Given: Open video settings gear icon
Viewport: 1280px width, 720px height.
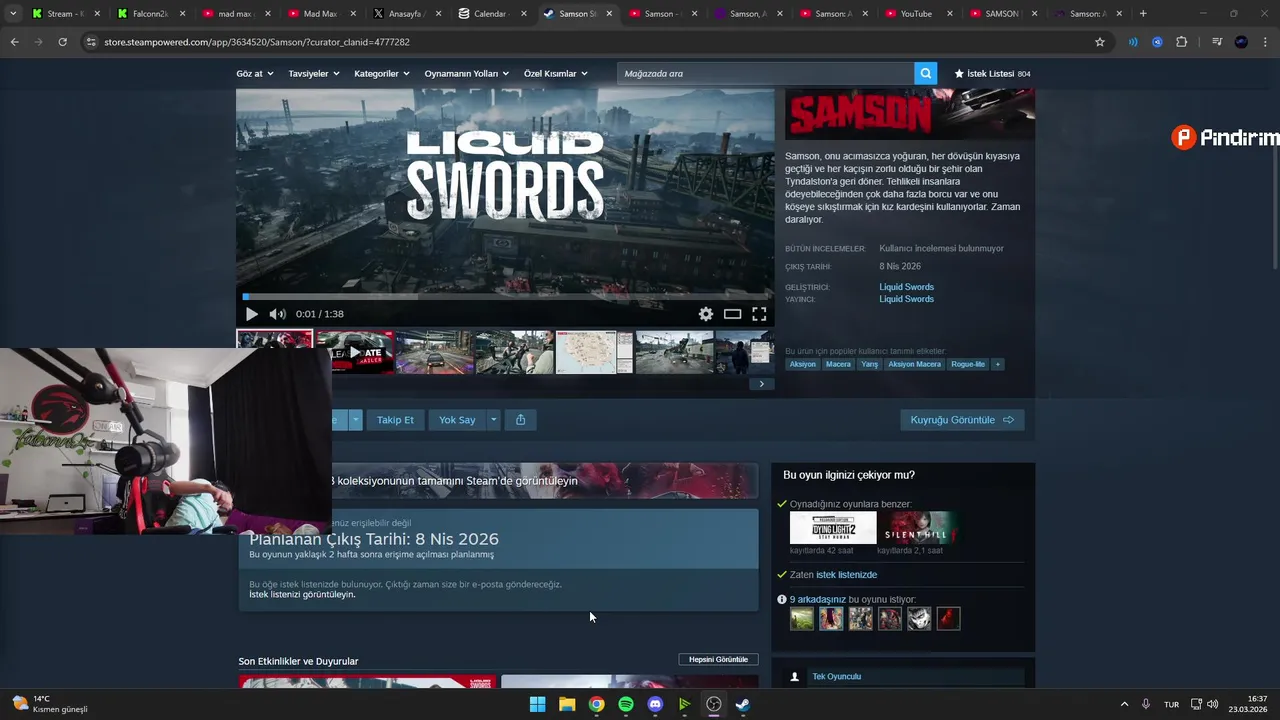Looking at the screenshot, I should [706, 314].
